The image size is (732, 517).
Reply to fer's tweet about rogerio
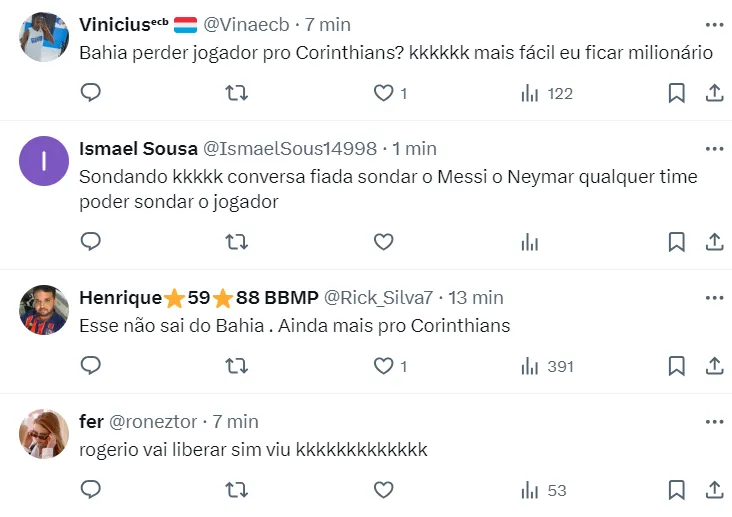91,490
